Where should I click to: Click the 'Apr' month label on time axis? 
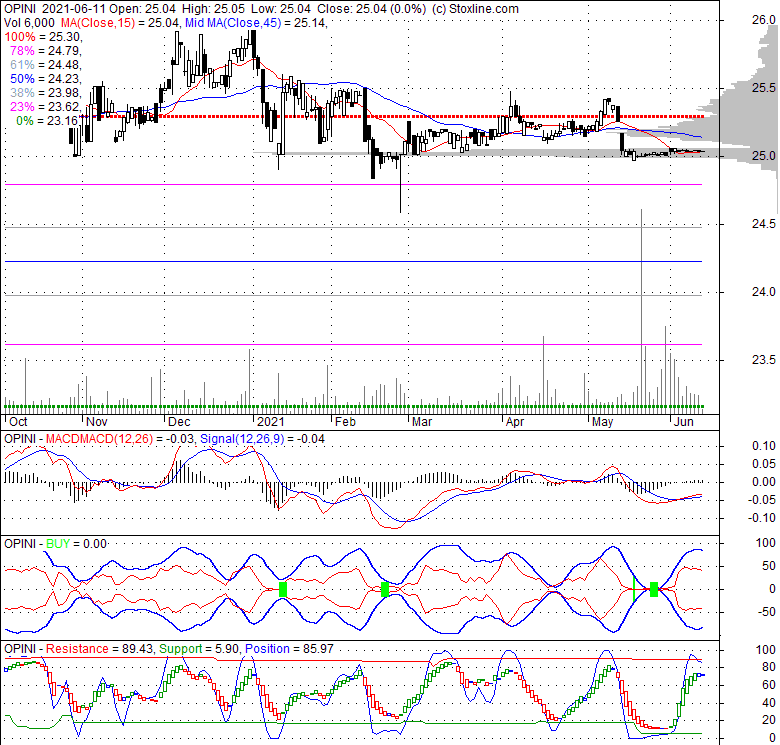515,422
